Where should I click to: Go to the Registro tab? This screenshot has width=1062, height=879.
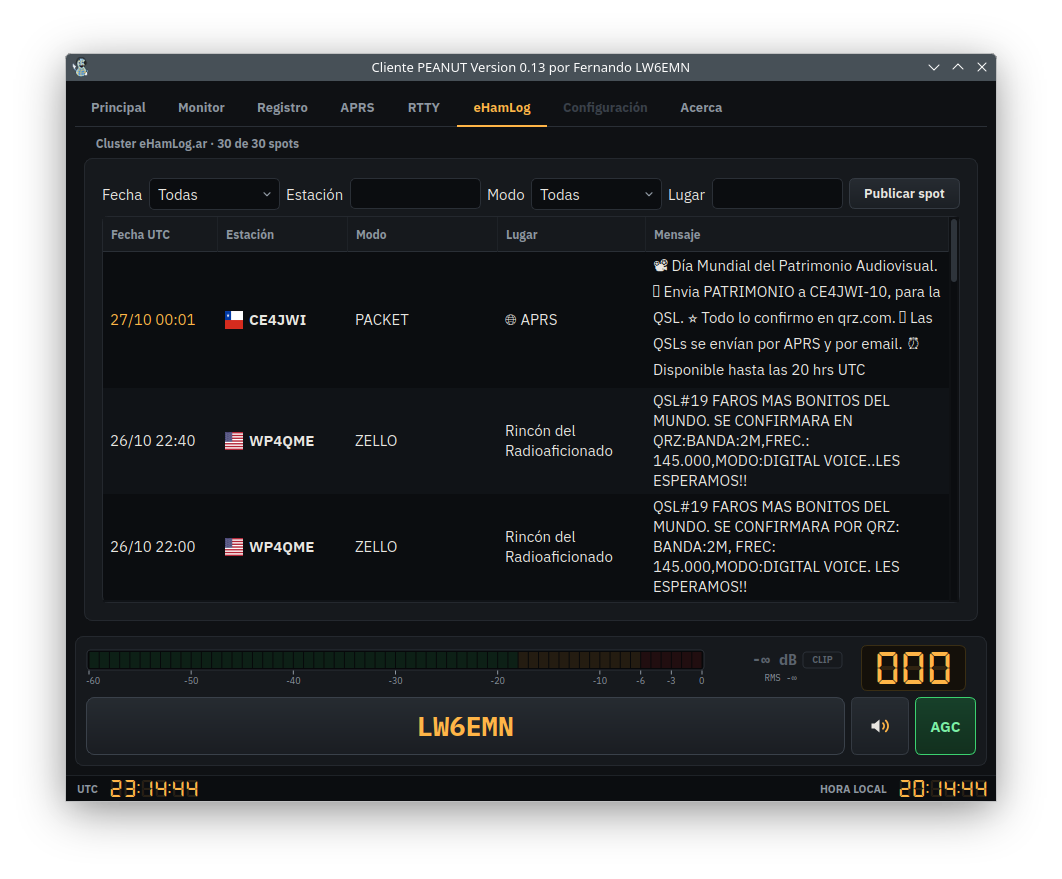(x=282, y=108)
